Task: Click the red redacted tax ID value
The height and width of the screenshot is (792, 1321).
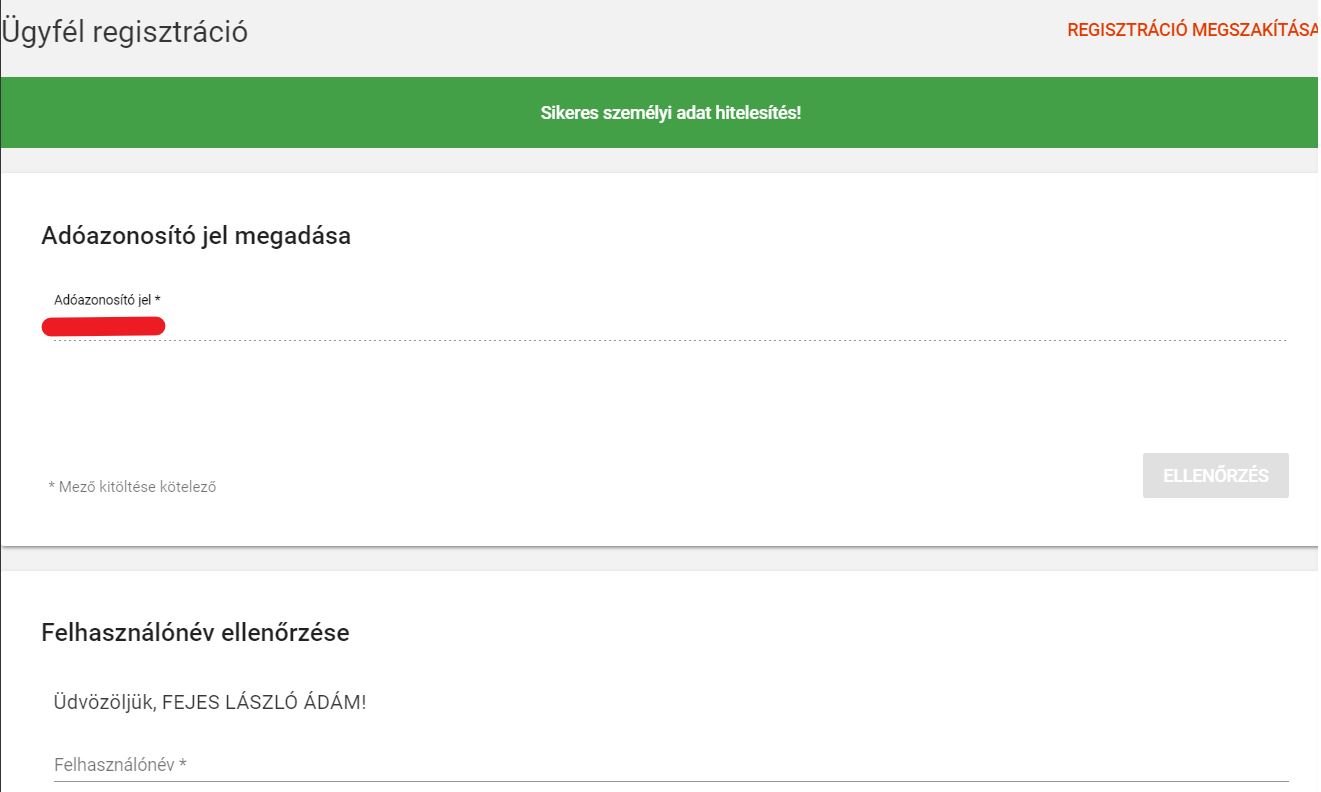Action: tap(104, 326)
